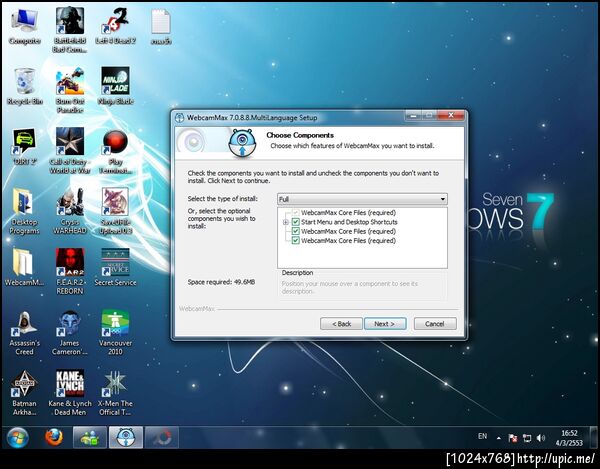The width and height of the screenshot is (600, 469).
Task: Click the volume speaker tray icon
Action: coord(540,438)
